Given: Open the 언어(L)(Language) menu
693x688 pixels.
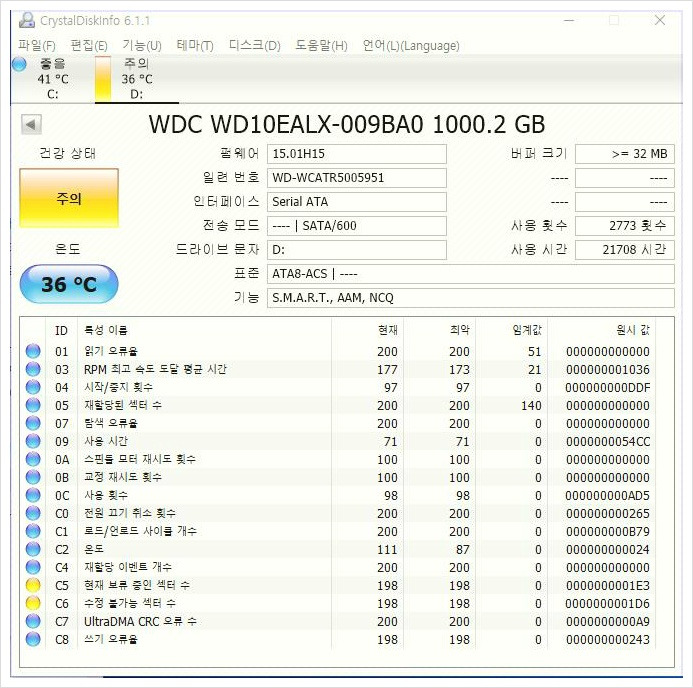Looking at the screenshot, I should click(411, 46).
